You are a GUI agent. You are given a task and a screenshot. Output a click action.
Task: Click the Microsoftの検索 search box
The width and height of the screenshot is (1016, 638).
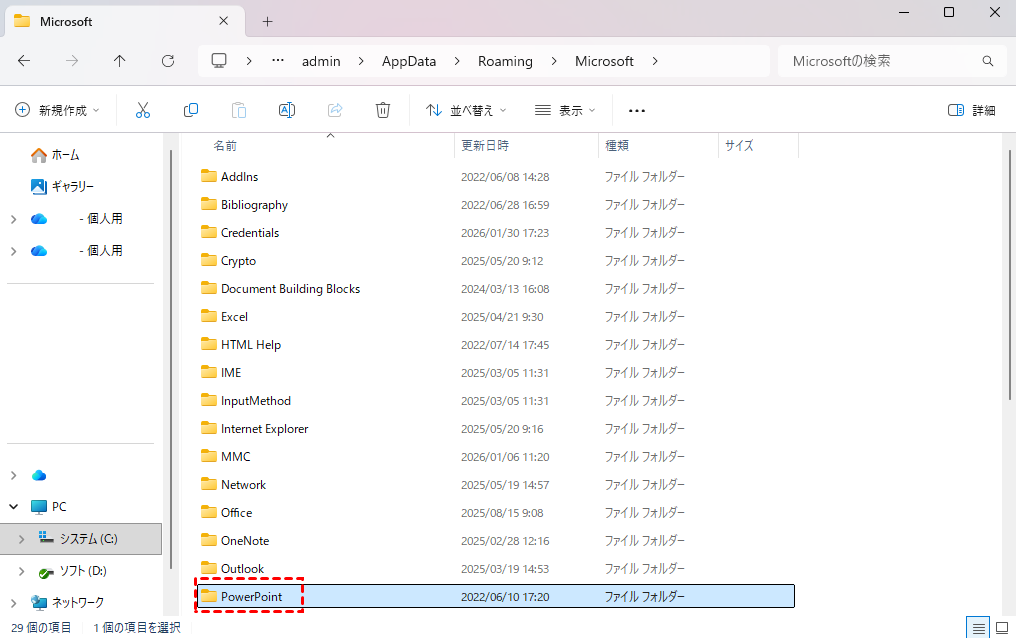tap(880, 61)
